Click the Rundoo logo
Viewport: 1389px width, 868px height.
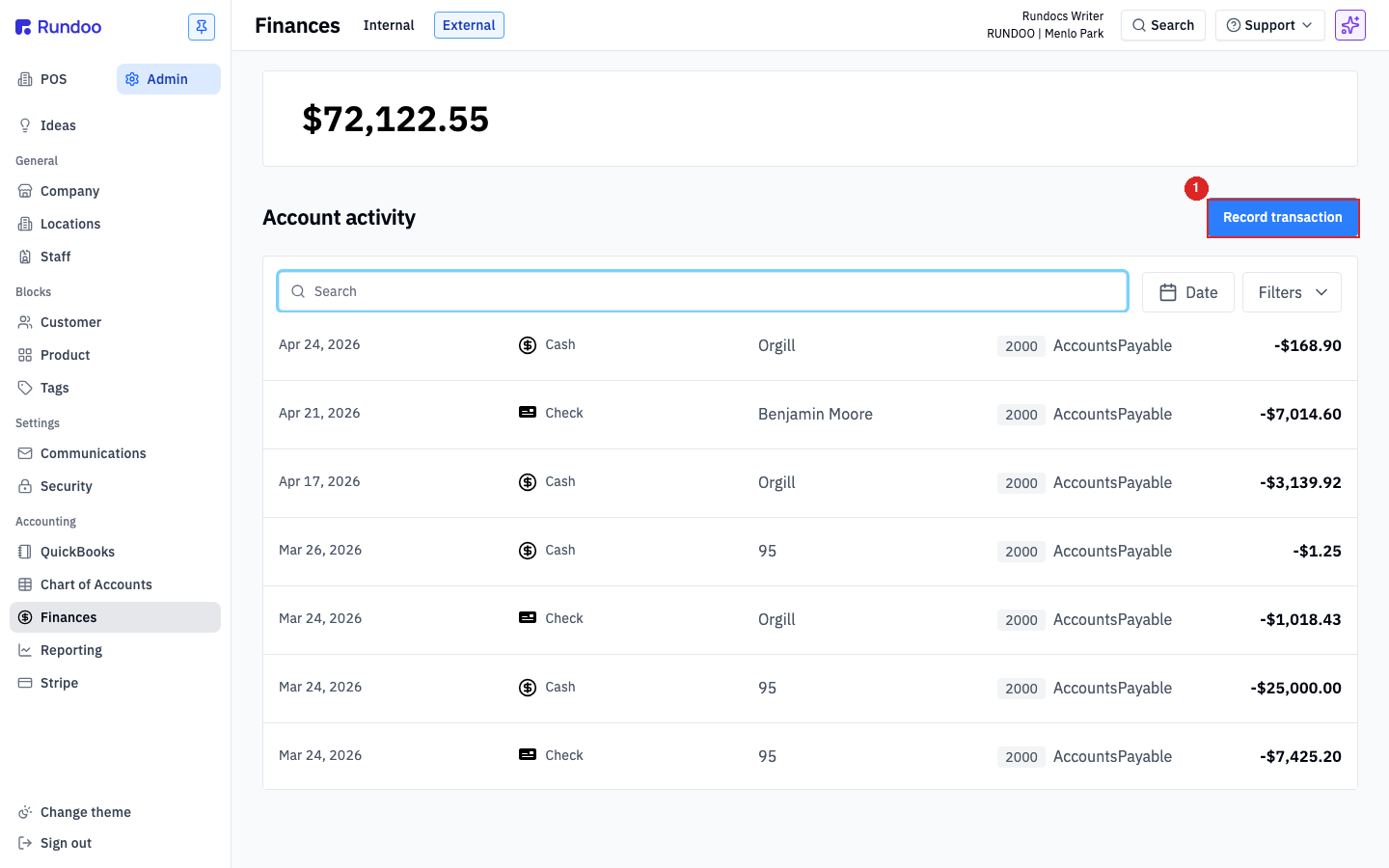point(58,27)
